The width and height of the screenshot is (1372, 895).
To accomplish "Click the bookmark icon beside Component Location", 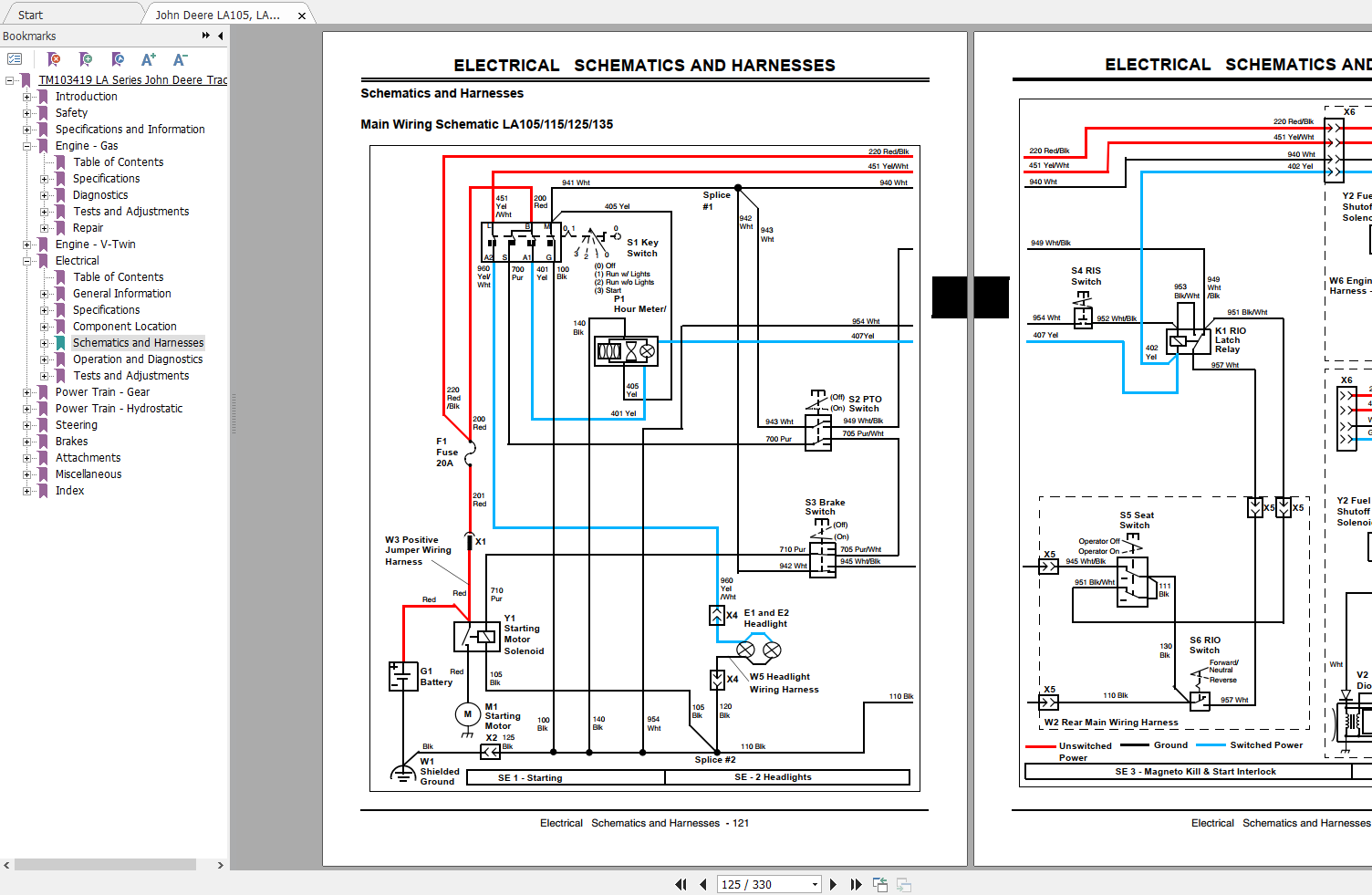I will point(61,327).
